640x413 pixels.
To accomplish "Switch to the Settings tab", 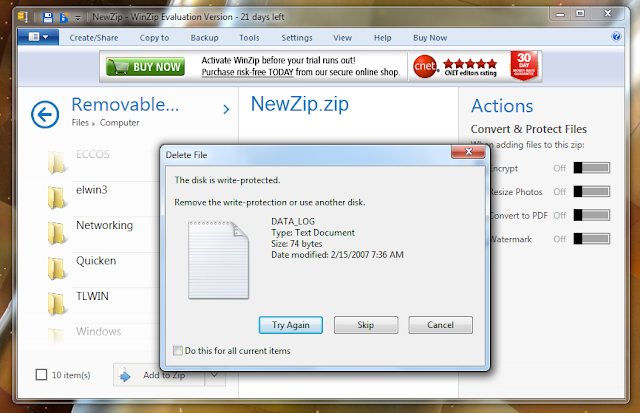I will coord(297,38).
